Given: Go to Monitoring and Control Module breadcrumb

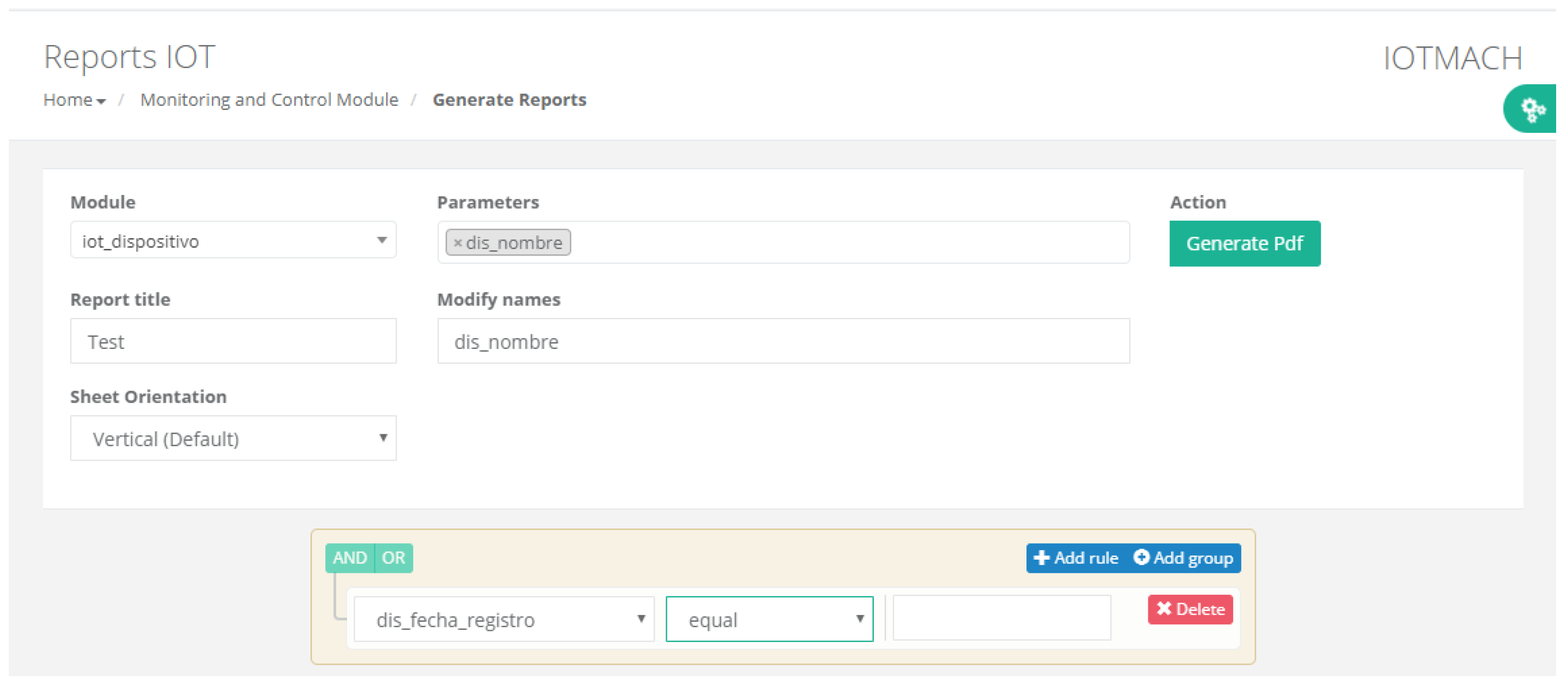Looking at the screenshot, I should [x=269, y=100].
